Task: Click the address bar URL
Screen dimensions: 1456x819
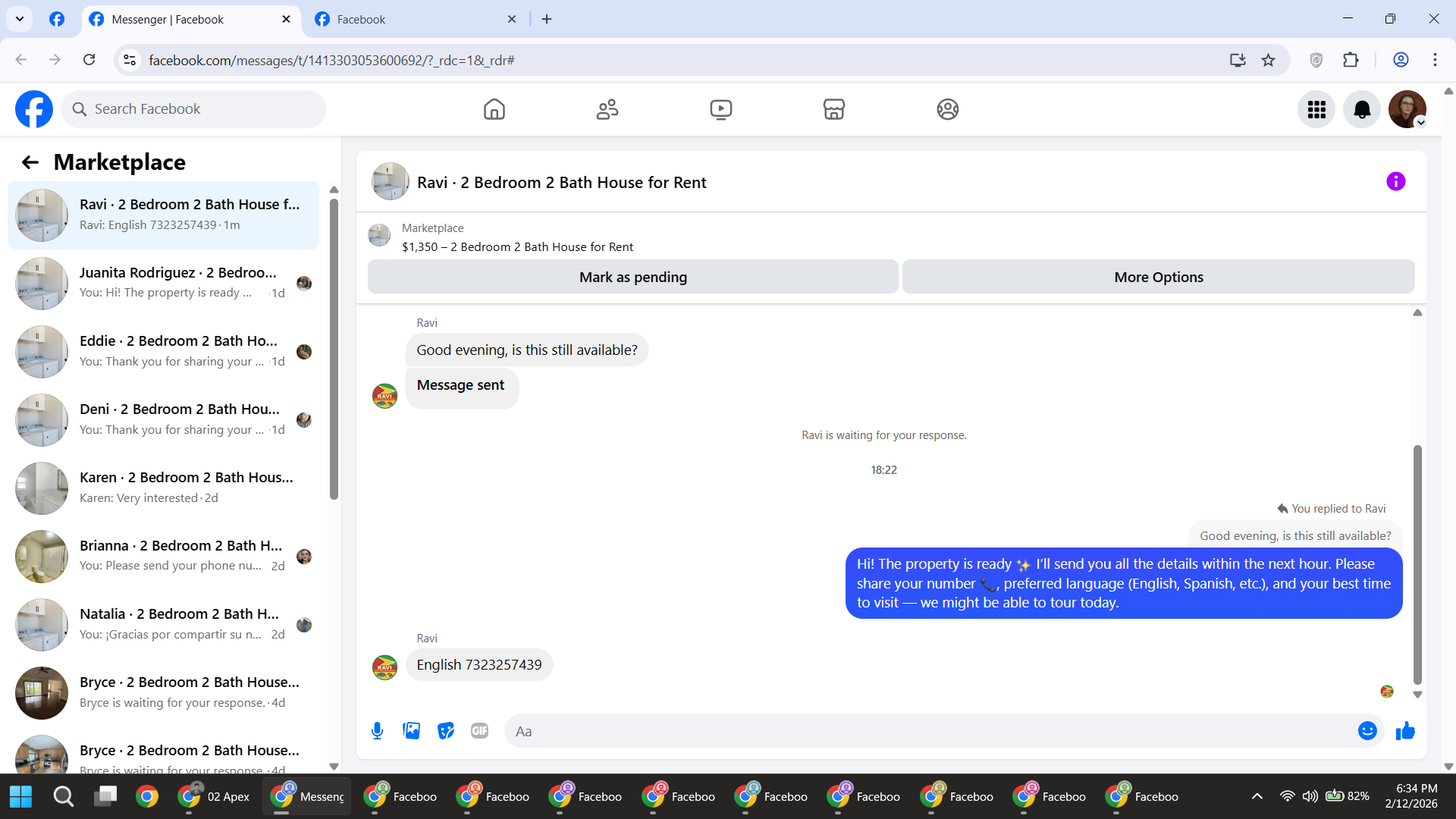Action: pos(331,61)
